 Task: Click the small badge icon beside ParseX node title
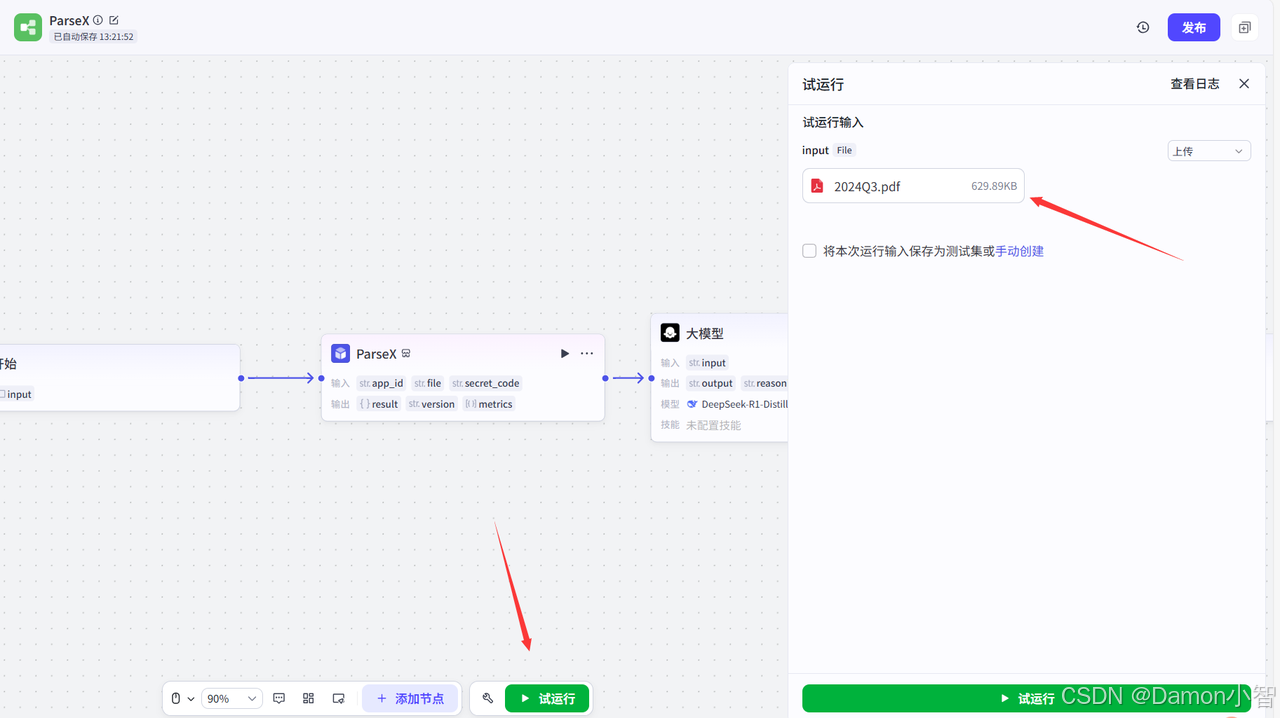(x=406, y=354)
